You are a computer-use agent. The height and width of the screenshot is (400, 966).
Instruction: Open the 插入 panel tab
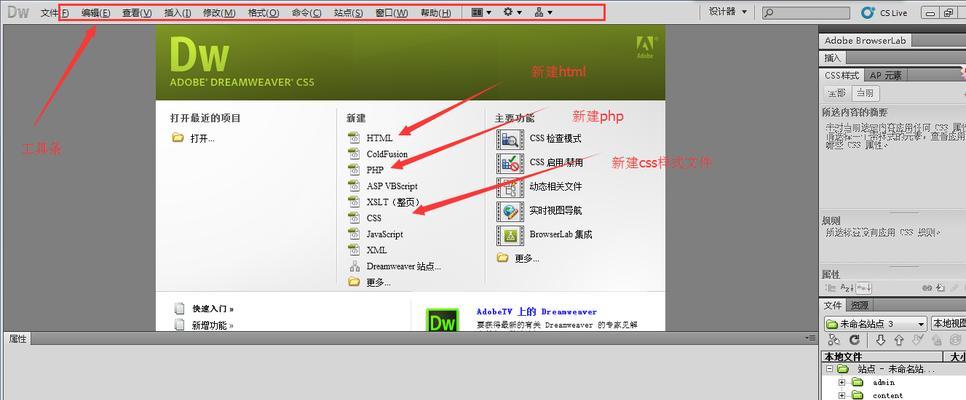[832, 57]
